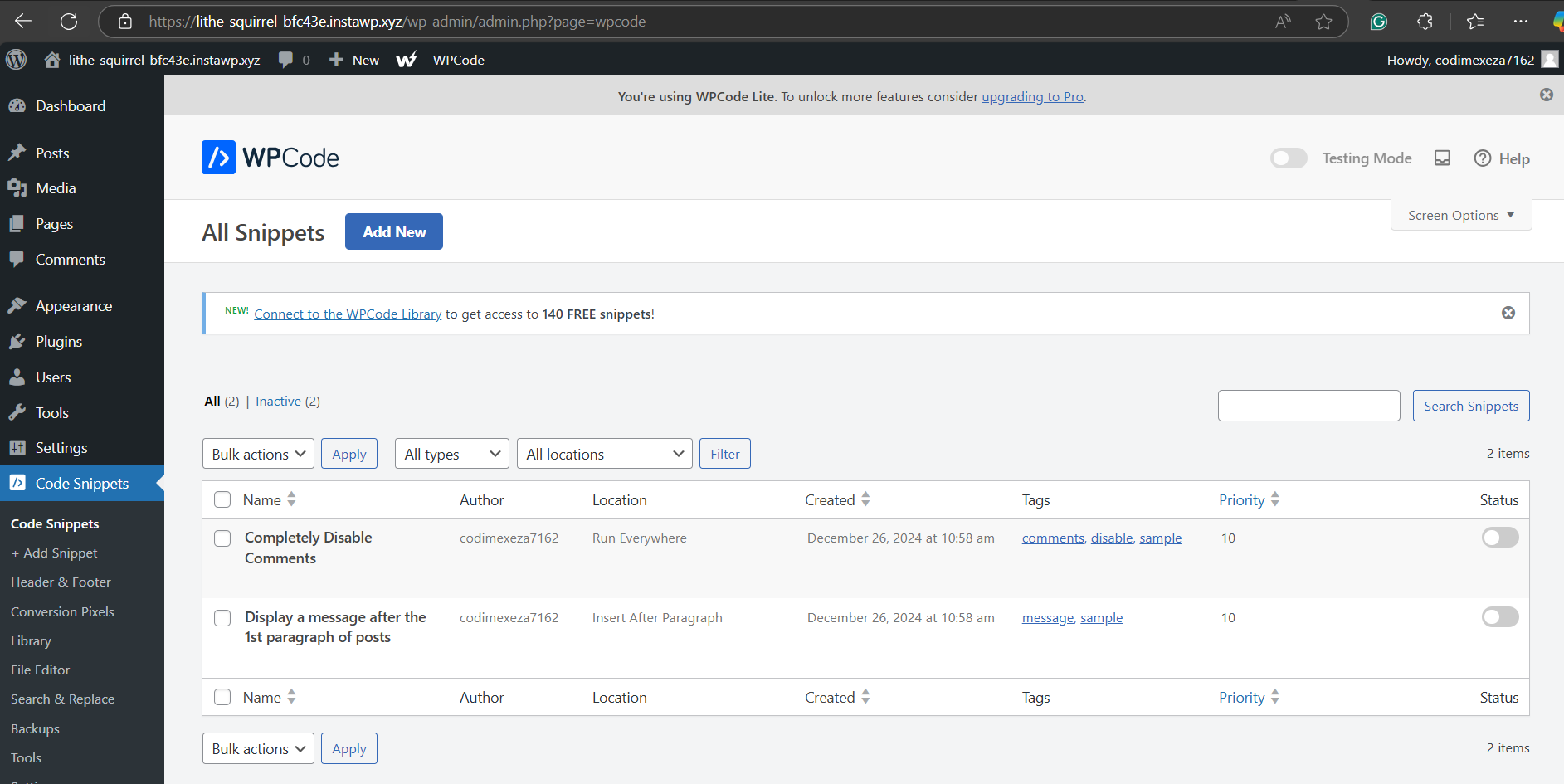Click the WordPress logo in admin bar

17,60
